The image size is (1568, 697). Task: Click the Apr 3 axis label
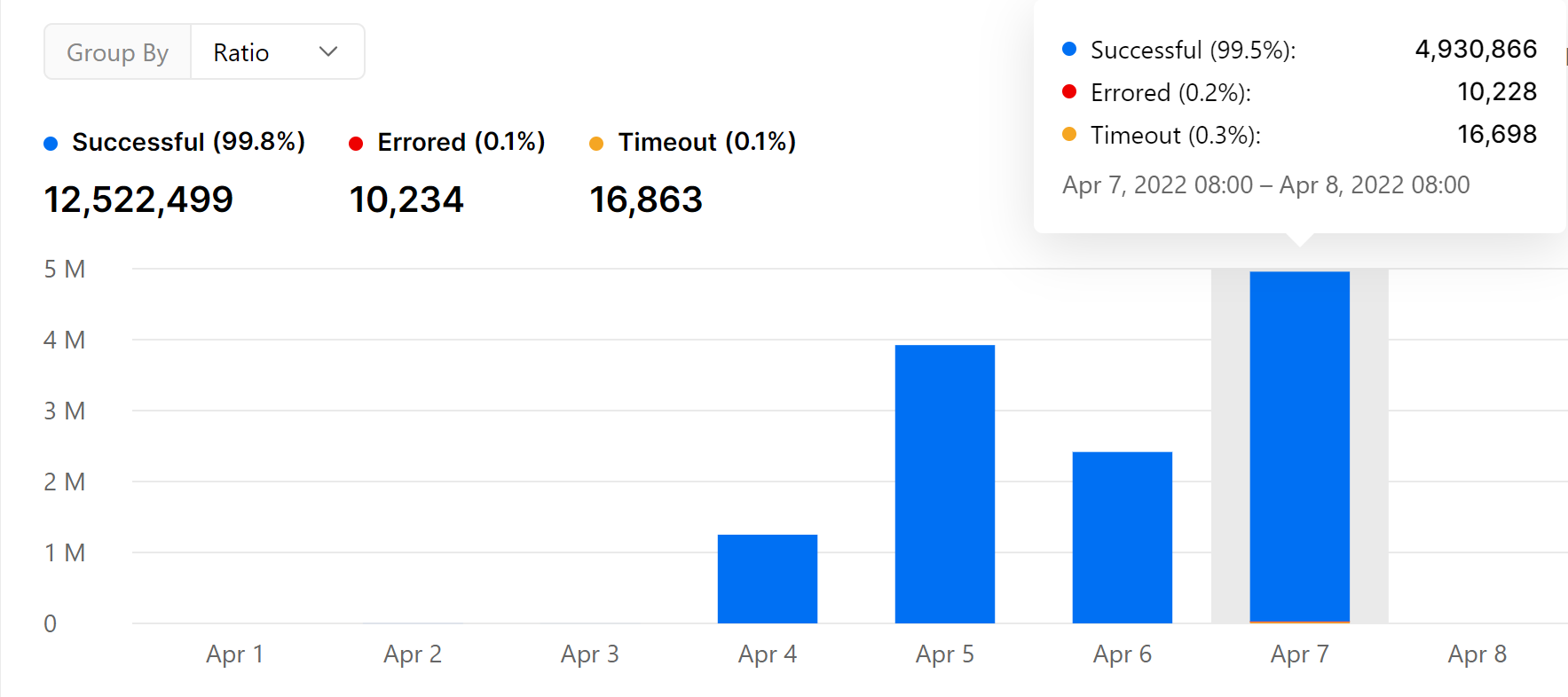pos(590,654)
